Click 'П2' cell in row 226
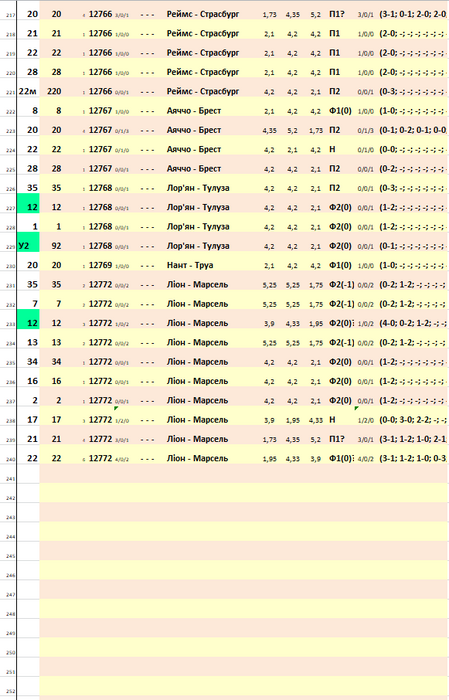 (x=335, y=188)
